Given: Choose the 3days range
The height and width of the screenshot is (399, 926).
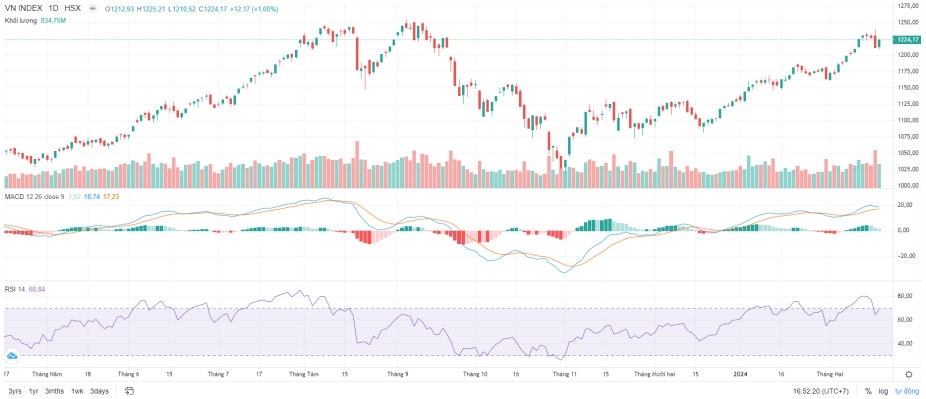Looking at the screenshot, I should (x=99, y=391).
